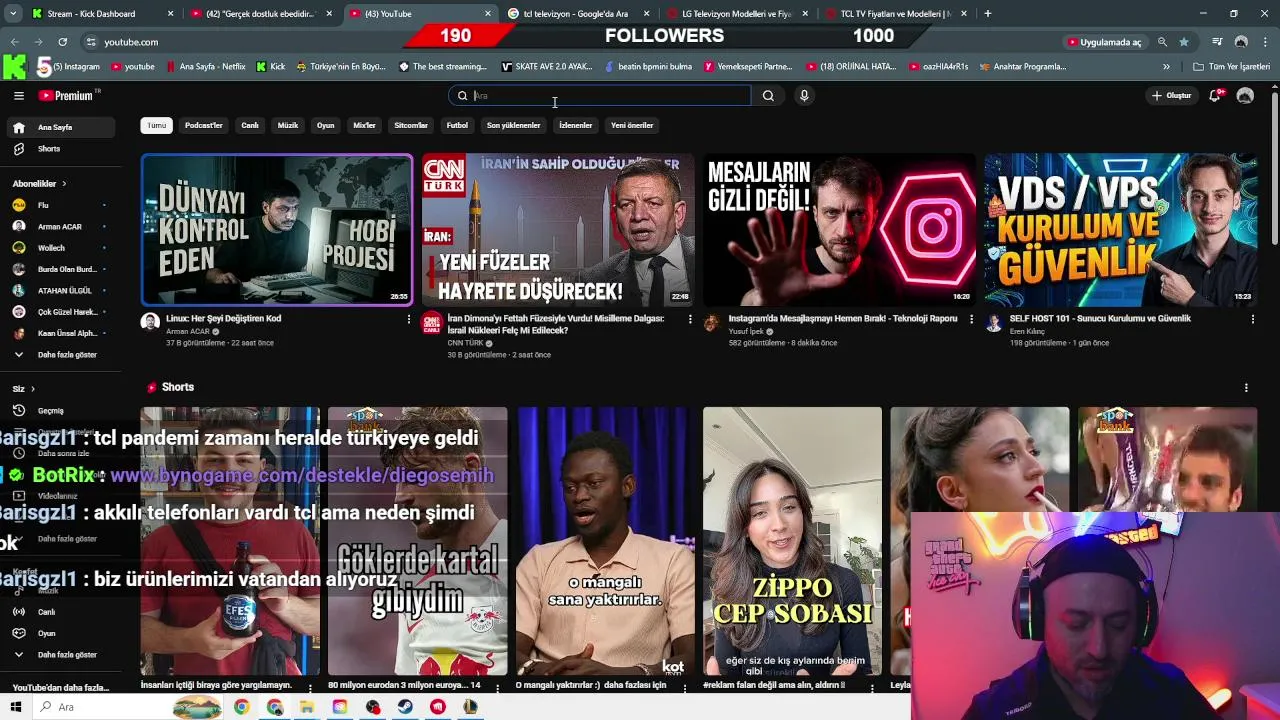Open 'o mangalı sana yaktırırlar' short
The height and width of the screenshot is (720, 1280).
click(x=604, y=541)
